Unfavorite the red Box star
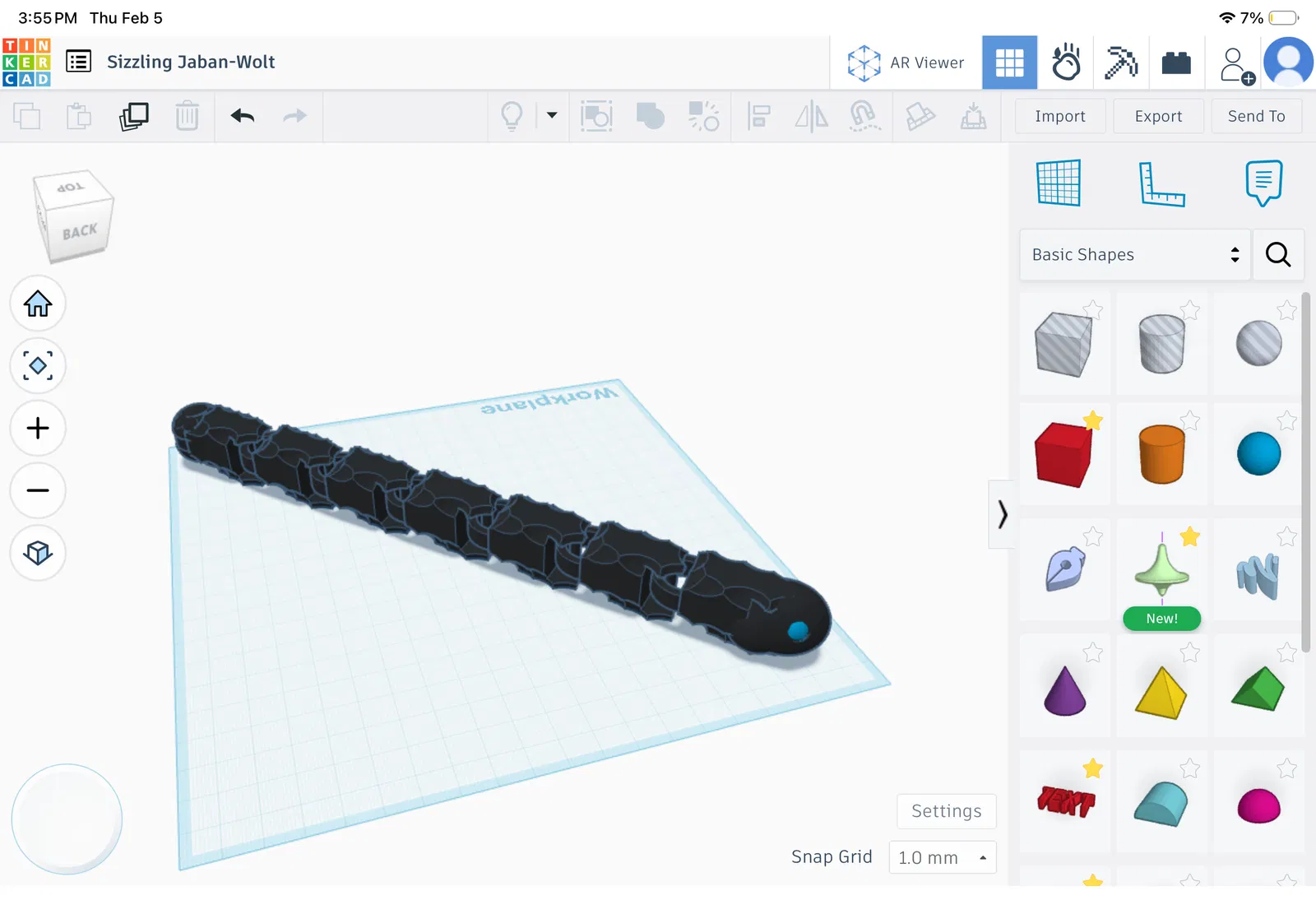Viewport: 1316px width, 914px height. pyautogui.click(x=1093, y=421)
